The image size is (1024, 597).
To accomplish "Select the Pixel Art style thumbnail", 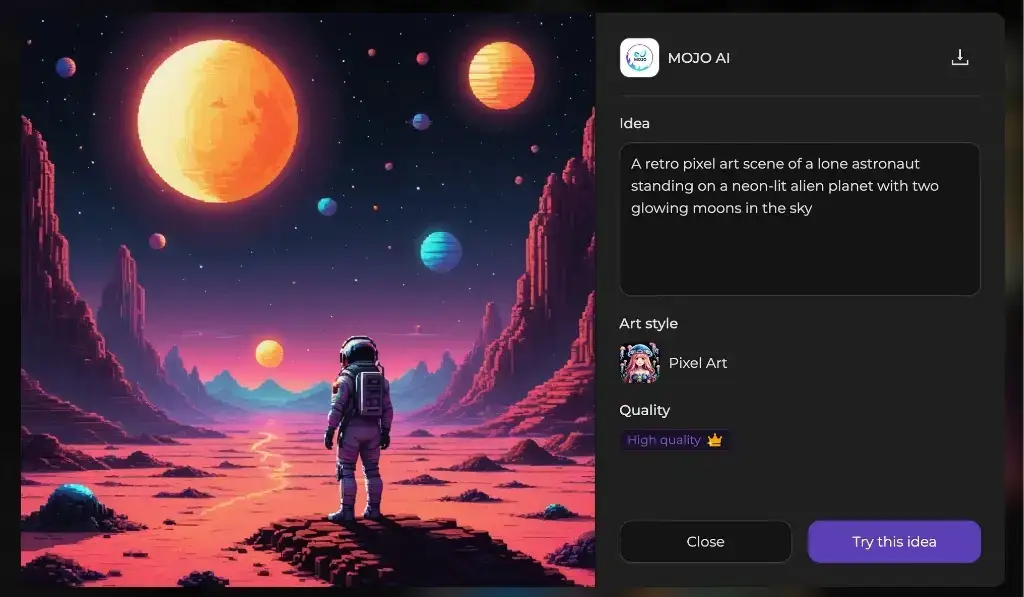I will pyautogui.click(x=639, y=363).
